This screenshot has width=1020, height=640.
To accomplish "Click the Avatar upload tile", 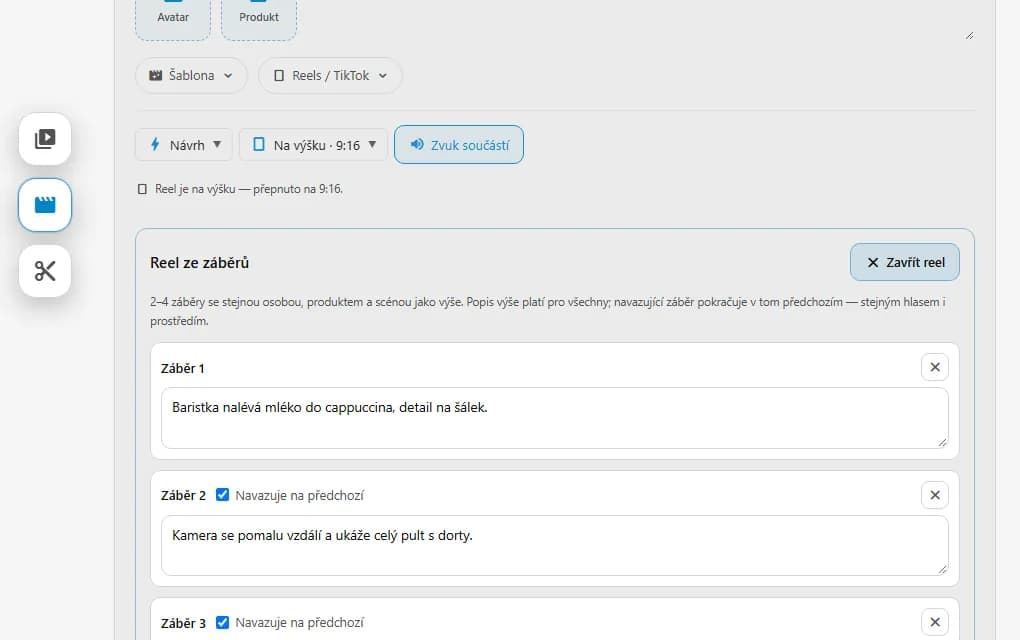I will [173, 18].
